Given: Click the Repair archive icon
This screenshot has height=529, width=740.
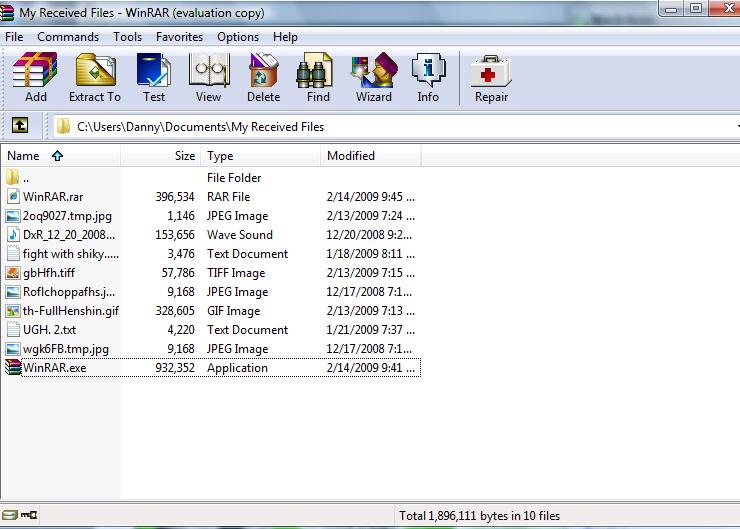Looking at the screenshot, I should [x=491, y=71].
